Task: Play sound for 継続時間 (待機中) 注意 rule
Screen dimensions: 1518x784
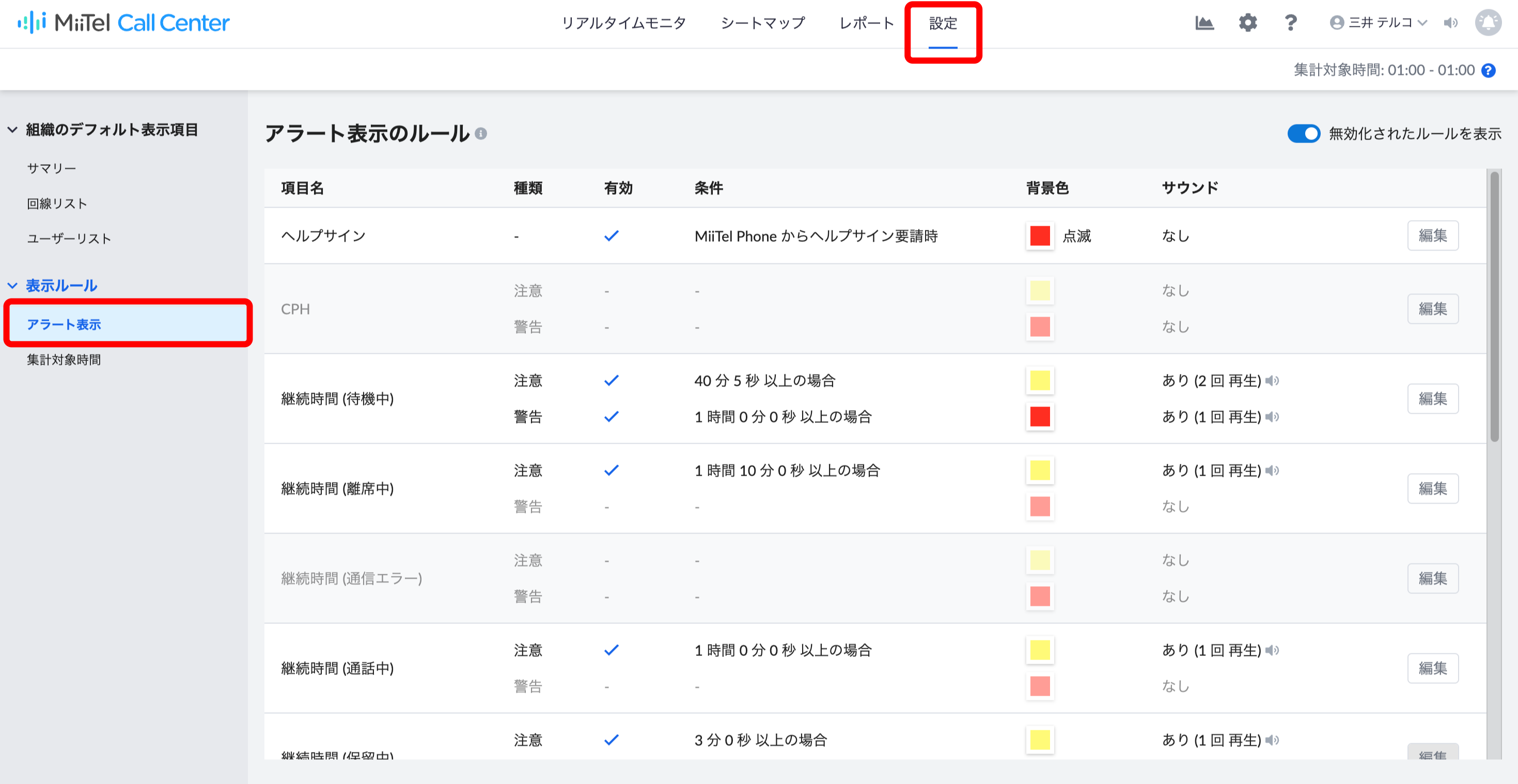Action: [x=1272, y=381]
